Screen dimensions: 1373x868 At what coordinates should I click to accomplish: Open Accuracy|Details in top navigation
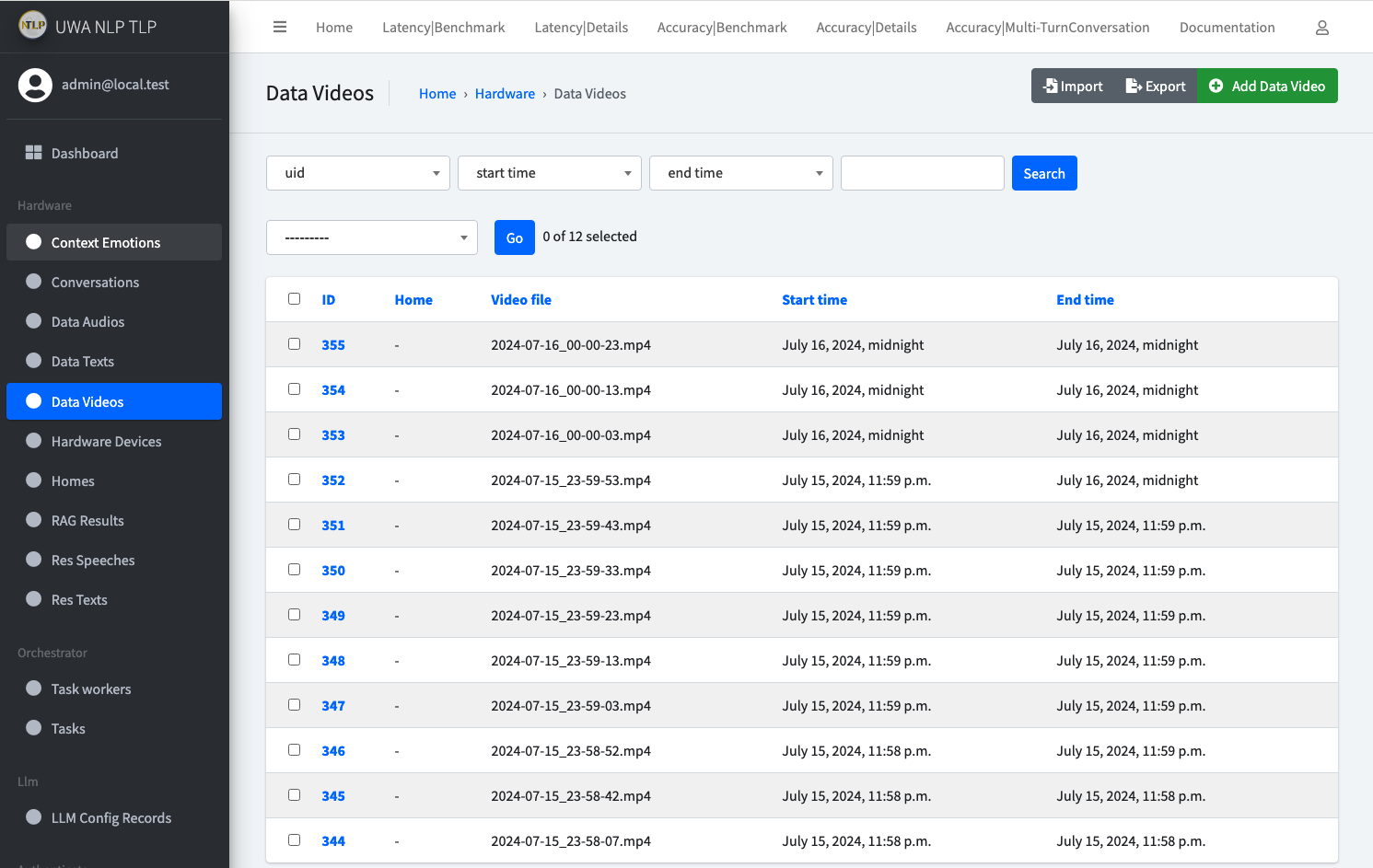click(867, 28)
